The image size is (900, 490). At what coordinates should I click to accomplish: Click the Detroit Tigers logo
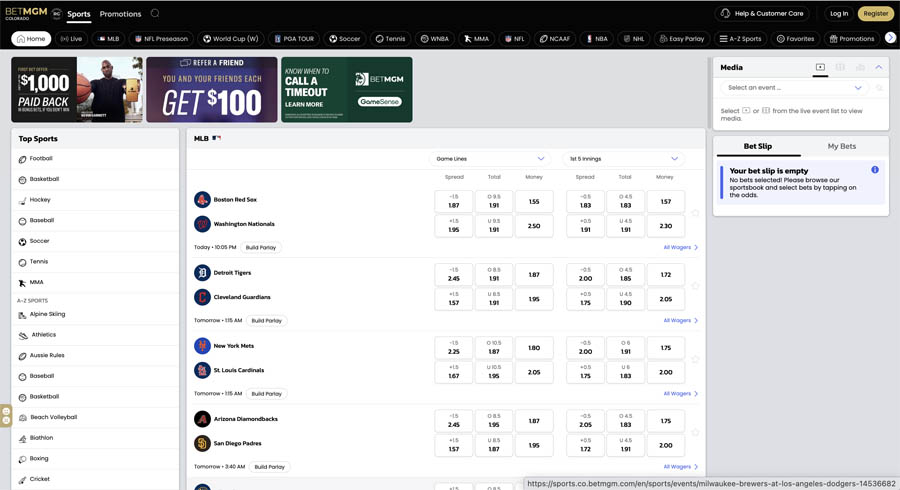(x=202, y=273)
